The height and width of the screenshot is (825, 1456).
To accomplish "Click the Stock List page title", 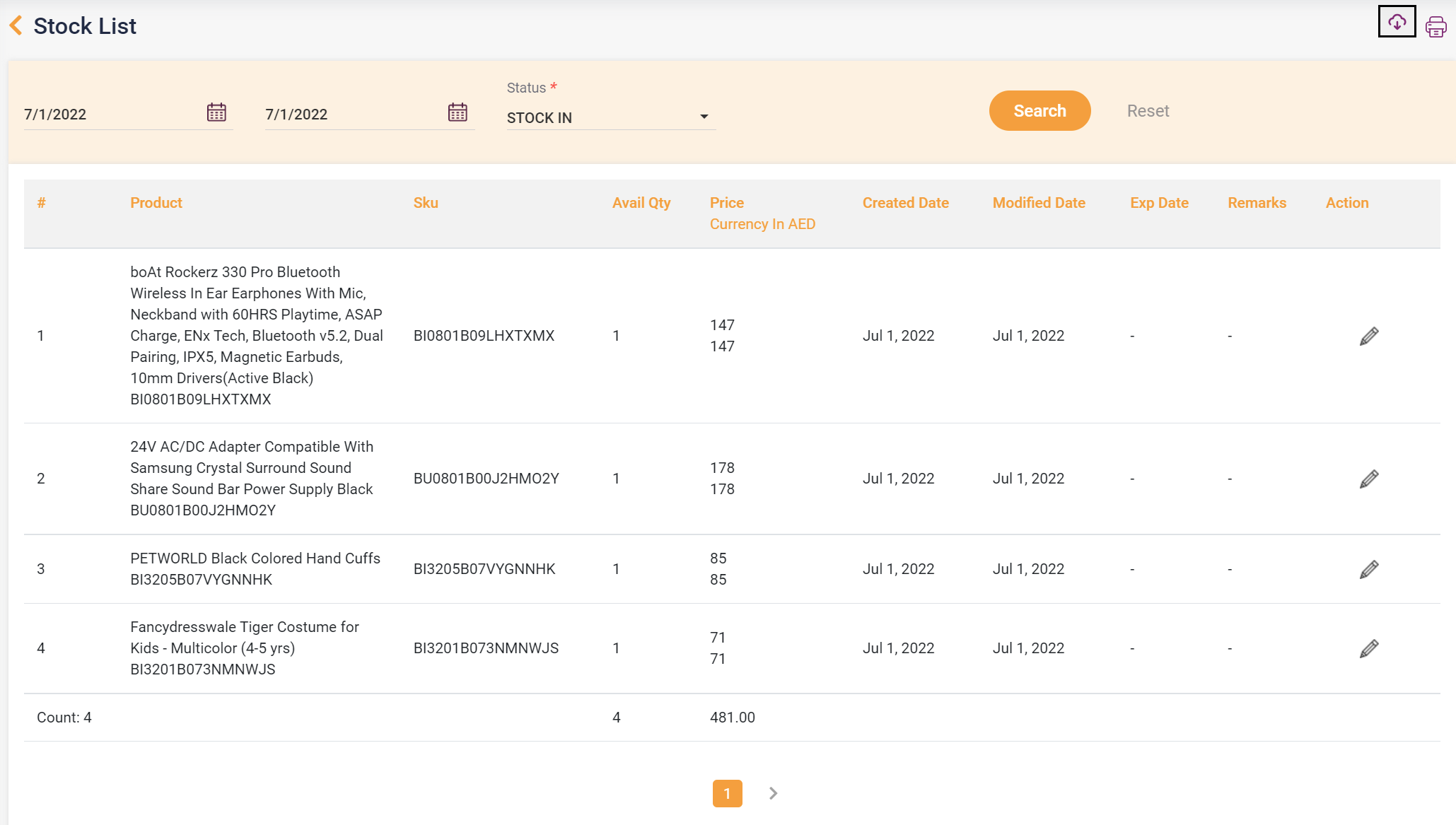I will (x=85, y=26).
